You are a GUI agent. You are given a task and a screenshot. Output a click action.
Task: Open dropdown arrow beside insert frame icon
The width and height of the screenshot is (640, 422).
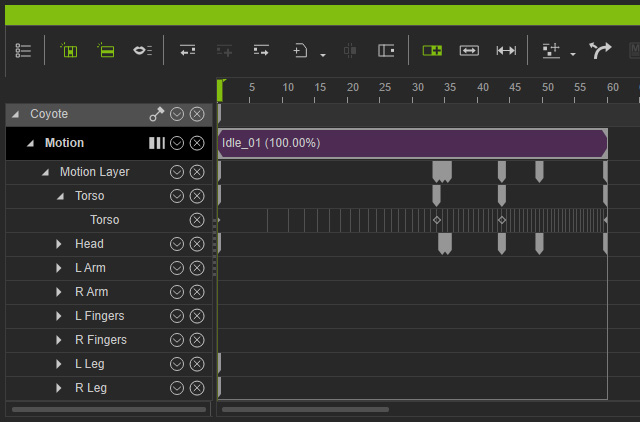point(323,55)
